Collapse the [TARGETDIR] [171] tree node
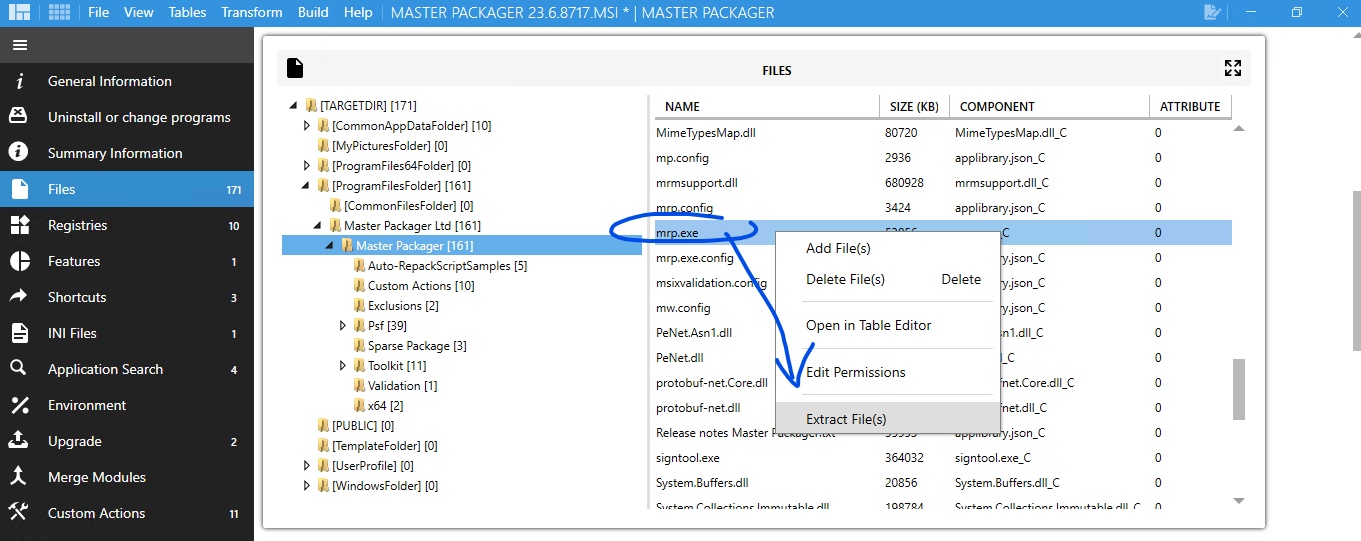The width and height of the screenshot is (1361, 541). tap(293, 105)
